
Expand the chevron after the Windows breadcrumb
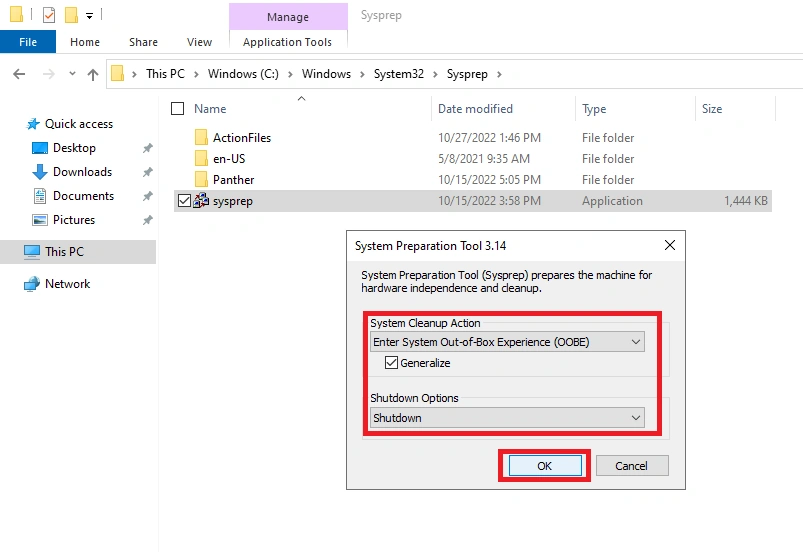coord(363,74)
